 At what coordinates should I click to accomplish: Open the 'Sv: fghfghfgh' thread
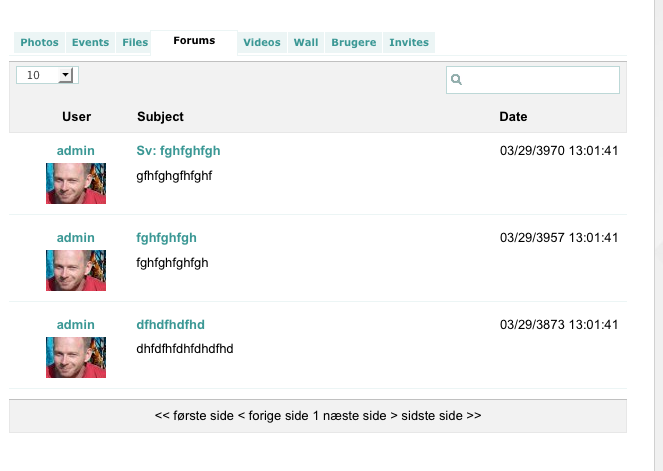(x=178, y=151)
